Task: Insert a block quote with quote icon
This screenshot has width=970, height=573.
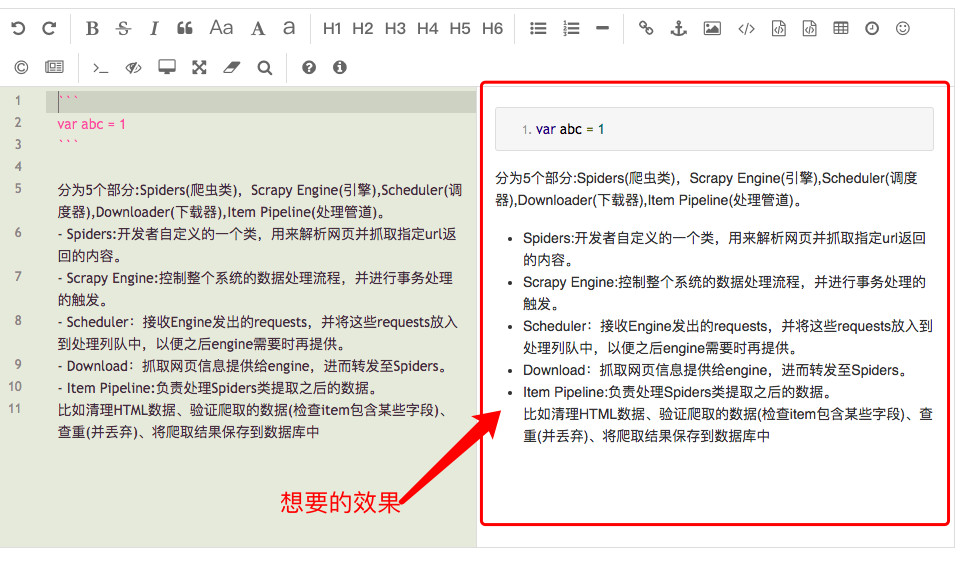Action: pos(184,28)
